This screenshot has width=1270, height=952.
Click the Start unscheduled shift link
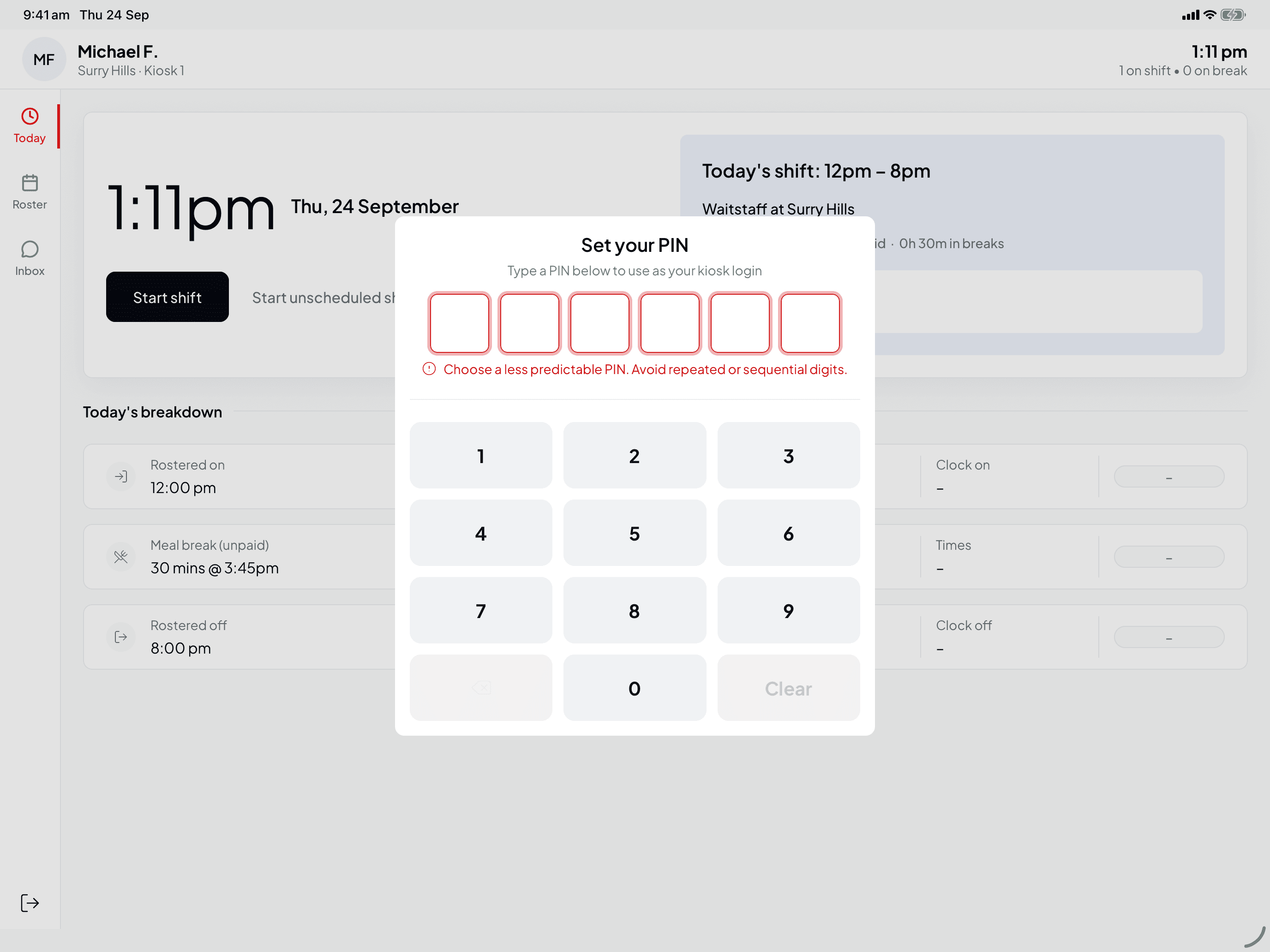[x=323, y=297]
